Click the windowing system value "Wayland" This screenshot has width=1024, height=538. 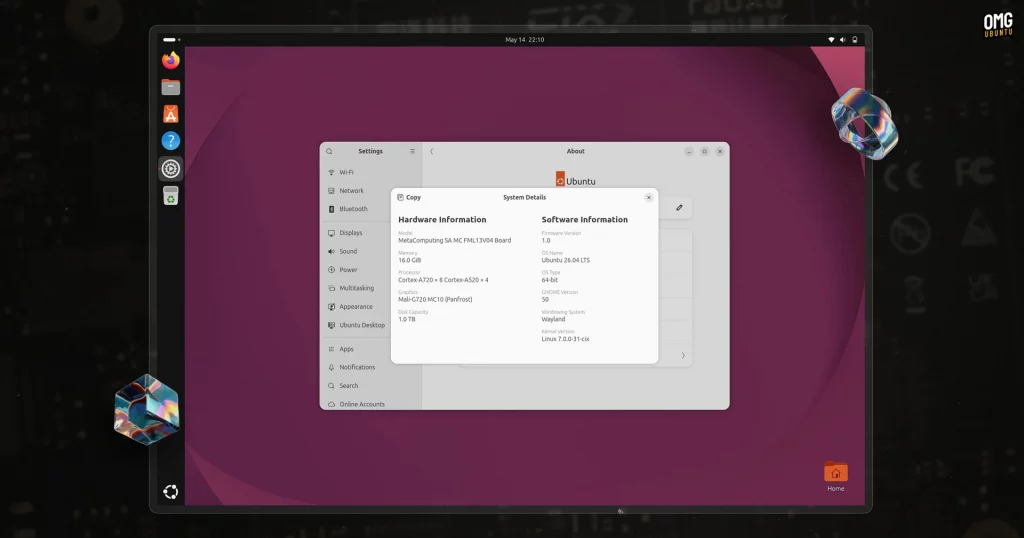553,319
